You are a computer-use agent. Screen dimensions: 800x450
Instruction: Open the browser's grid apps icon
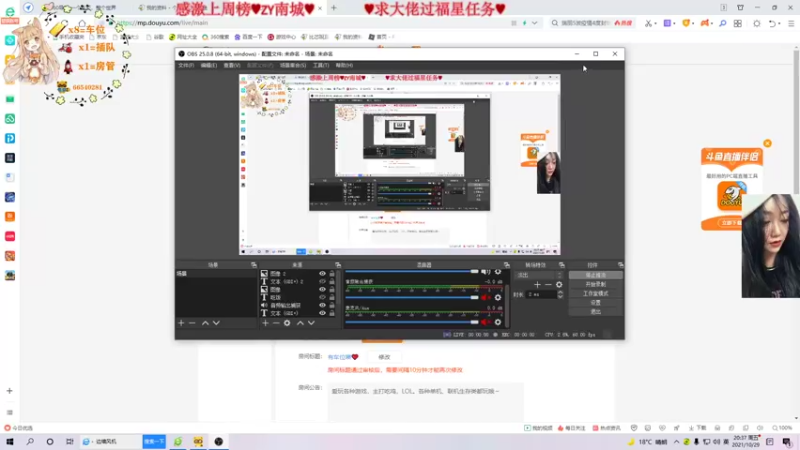pos(738,23)
